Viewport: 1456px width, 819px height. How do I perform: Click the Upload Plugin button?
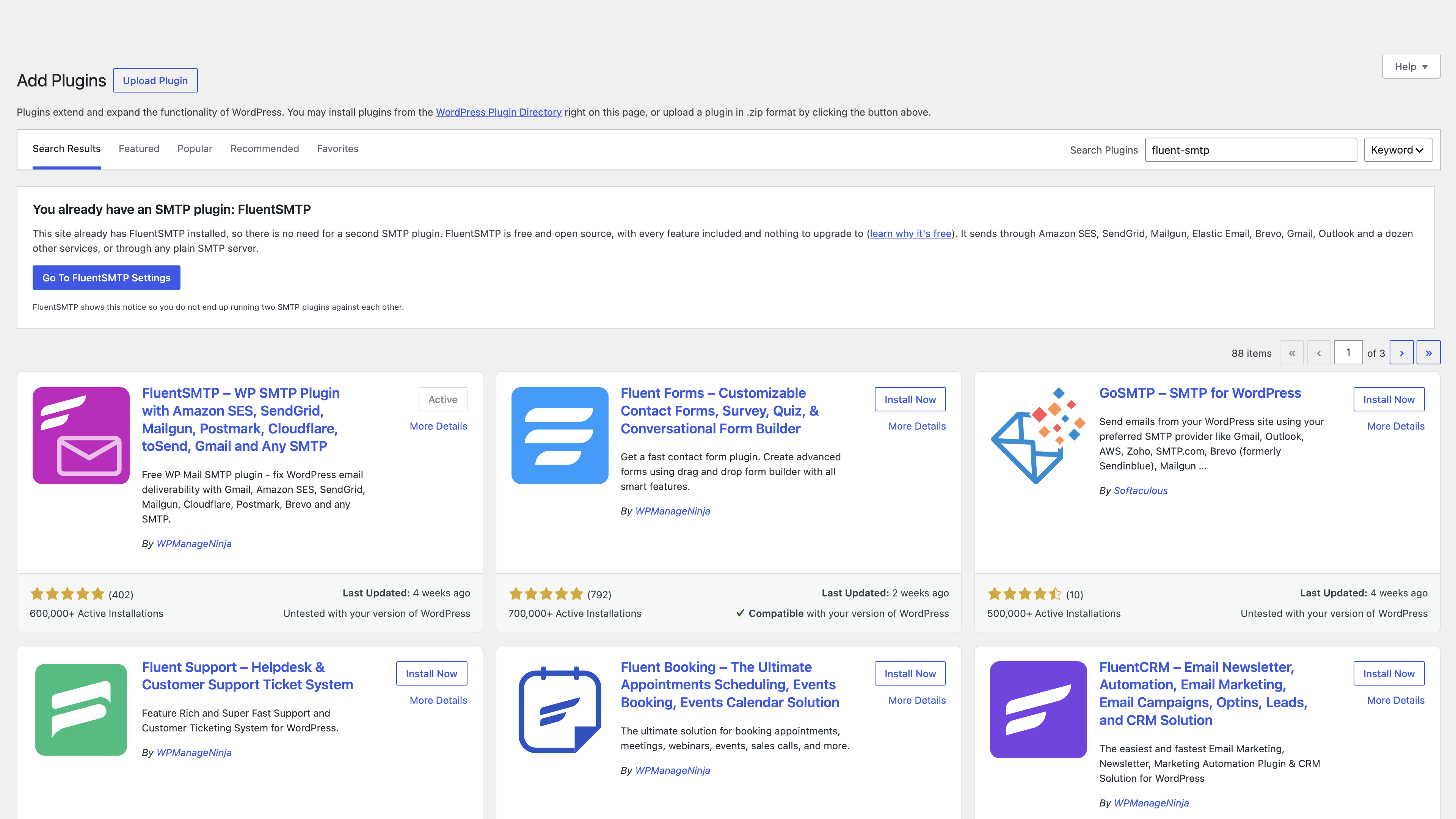[155, 80]
